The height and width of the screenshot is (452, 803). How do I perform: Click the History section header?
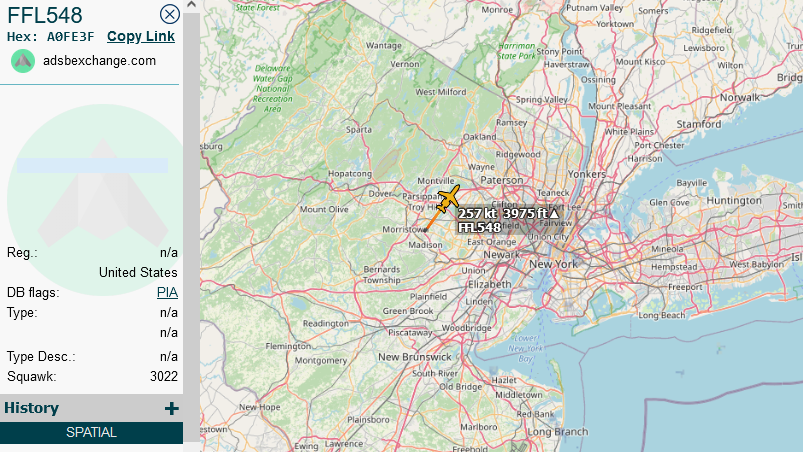pos(91,408)
